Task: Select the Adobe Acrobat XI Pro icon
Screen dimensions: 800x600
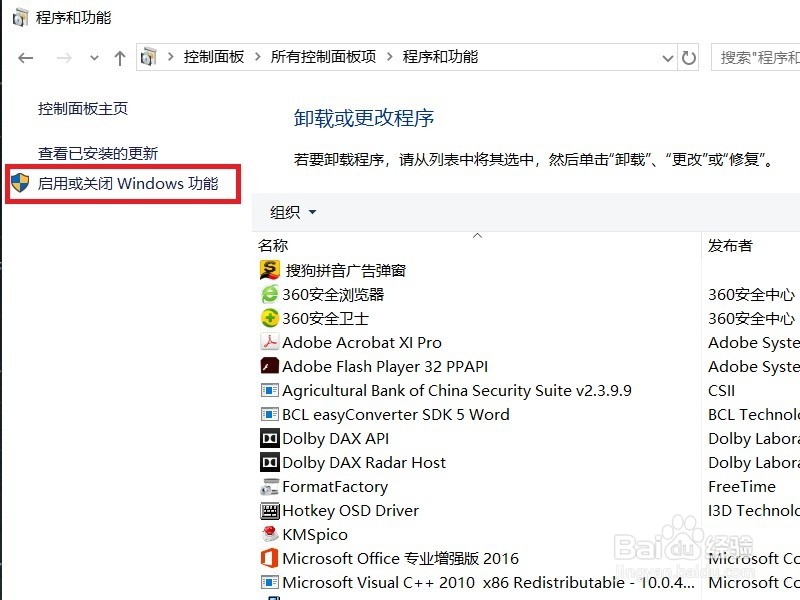Action: pos(270,342)
